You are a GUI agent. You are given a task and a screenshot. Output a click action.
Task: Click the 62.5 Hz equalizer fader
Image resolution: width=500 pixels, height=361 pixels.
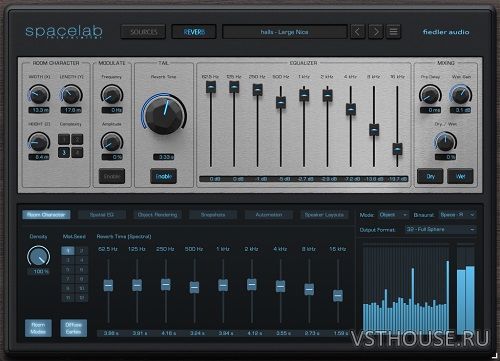211,87
